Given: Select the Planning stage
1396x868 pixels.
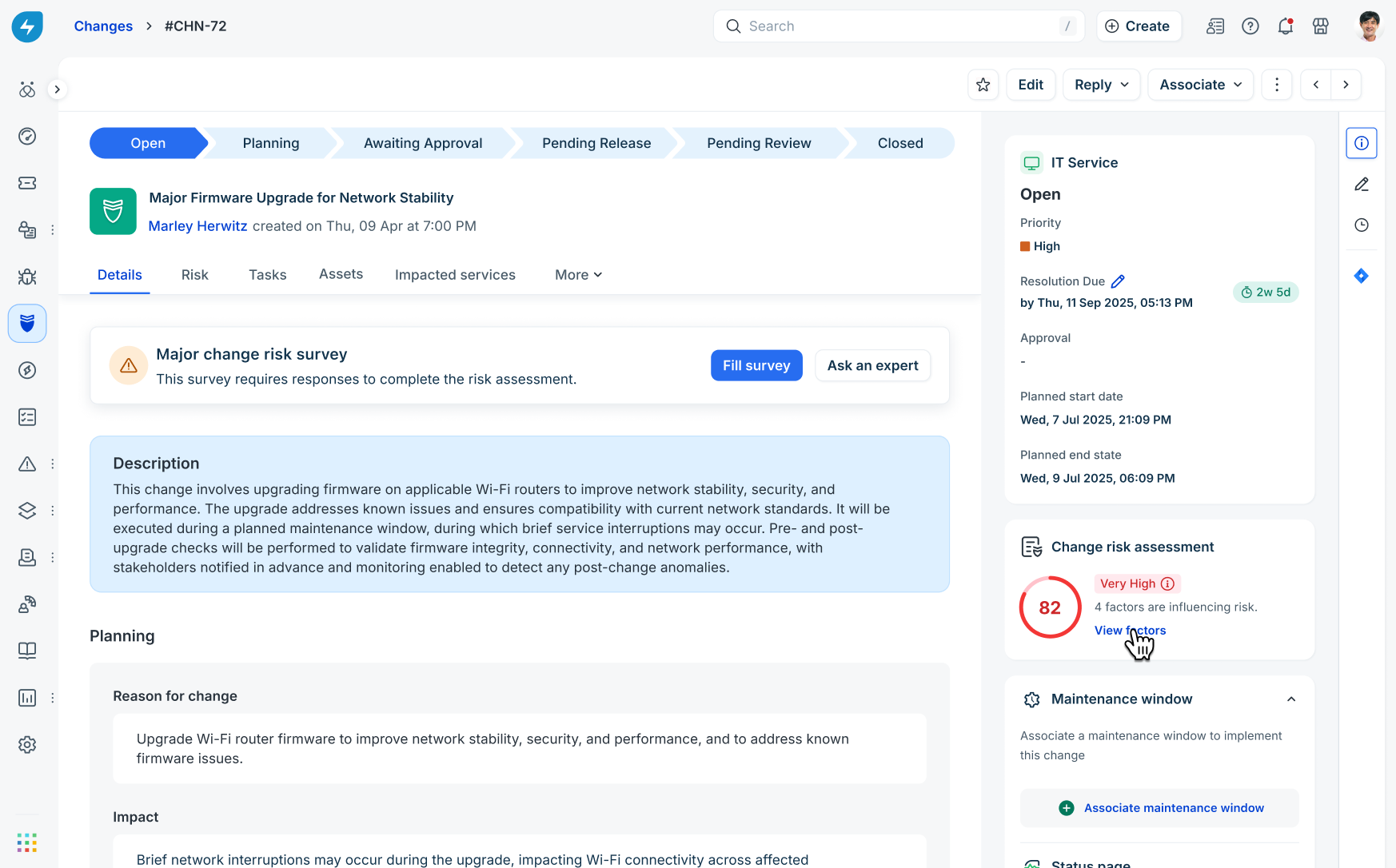Looking at the screenshot, I should [x=271, y=143].
